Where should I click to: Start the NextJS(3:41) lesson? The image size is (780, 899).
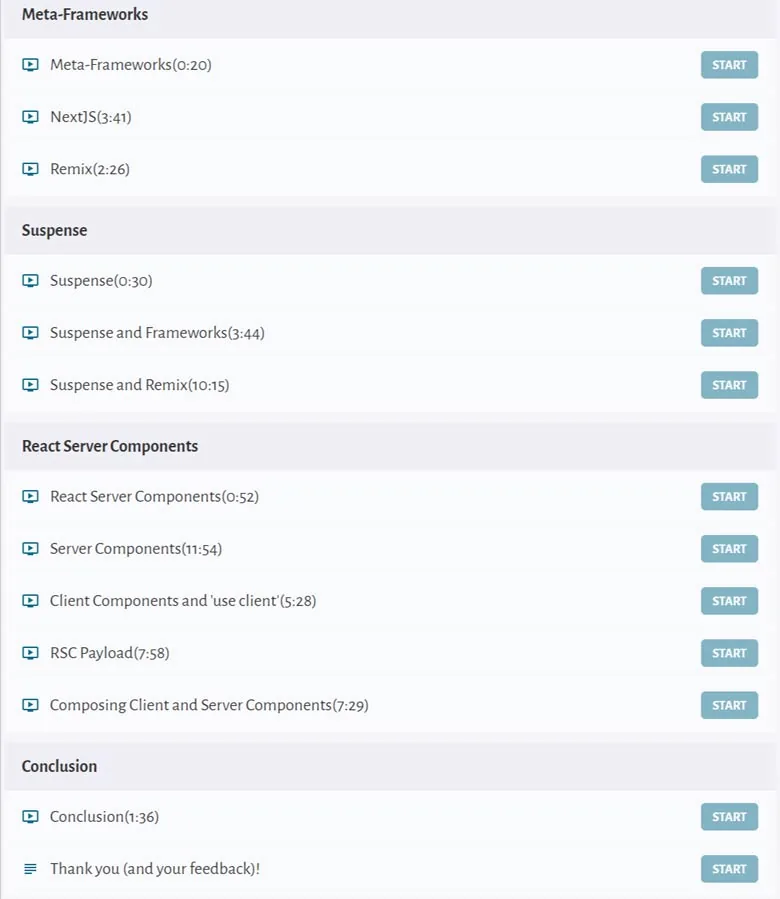click(x=729, y=117)
